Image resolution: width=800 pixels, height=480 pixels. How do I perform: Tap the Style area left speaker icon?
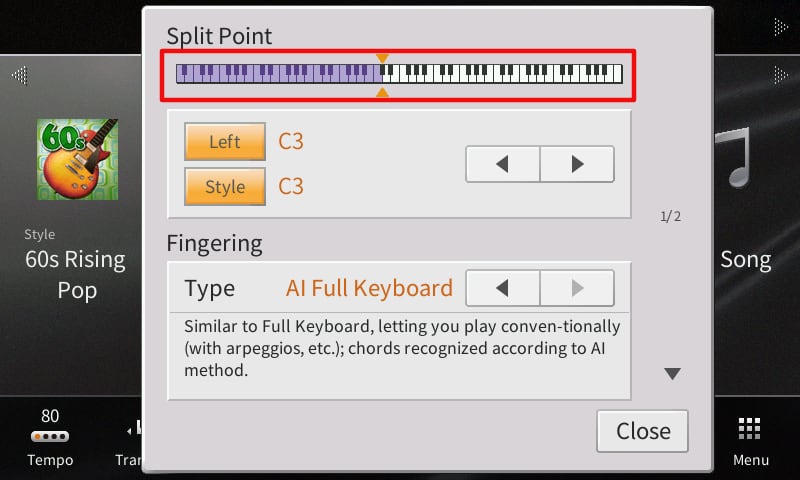tap(19, 75)
